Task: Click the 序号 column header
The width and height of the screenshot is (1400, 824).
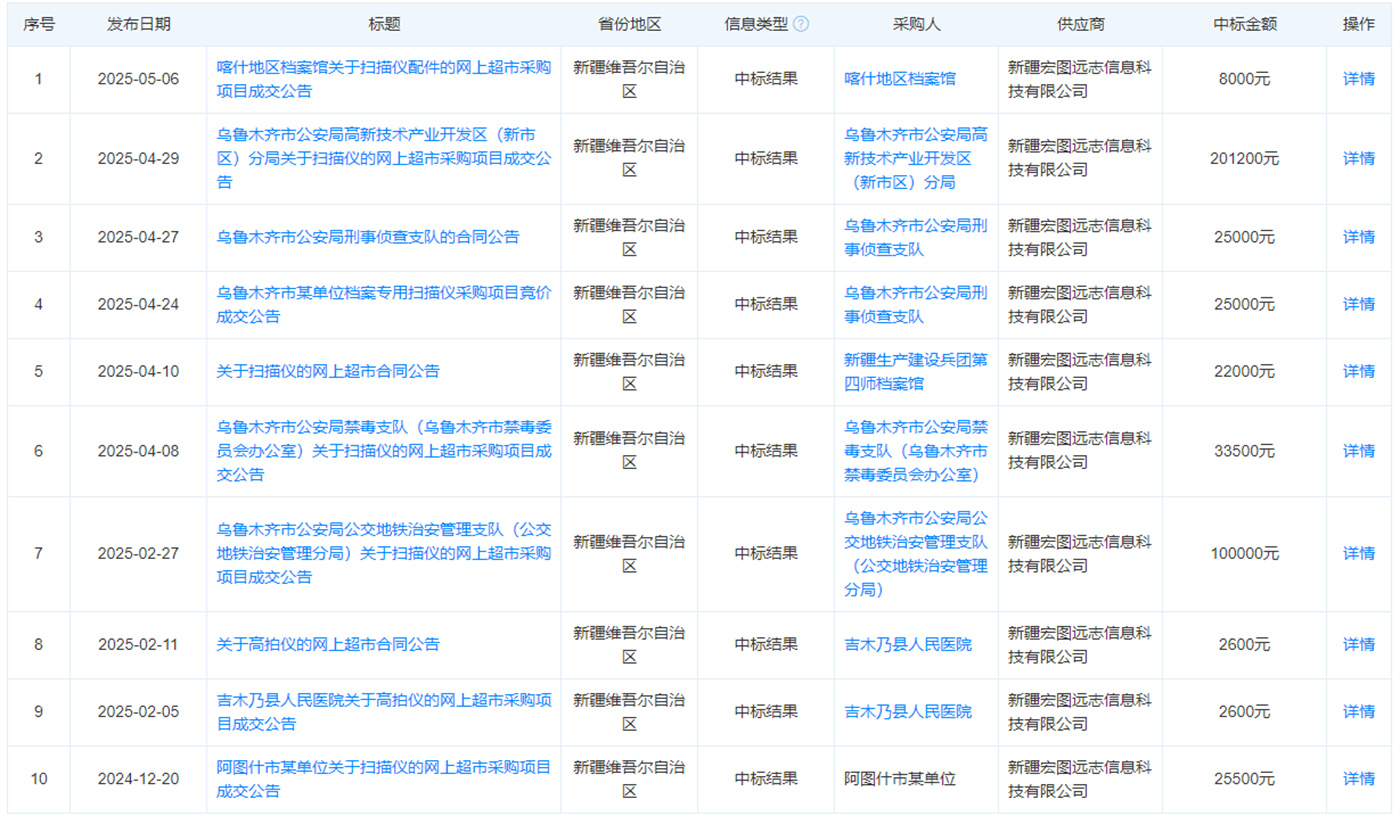Action: [39, 24]
